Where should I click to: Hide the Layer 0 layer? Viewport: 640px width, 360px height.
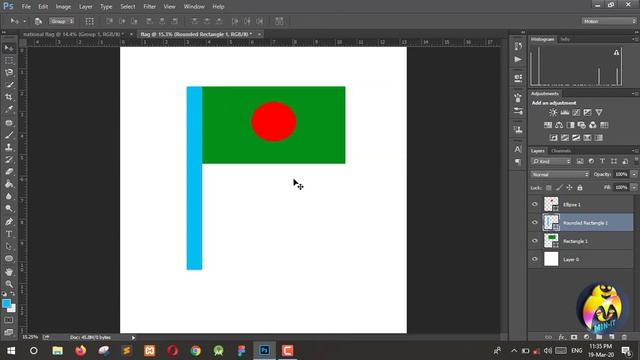[535, 259]
